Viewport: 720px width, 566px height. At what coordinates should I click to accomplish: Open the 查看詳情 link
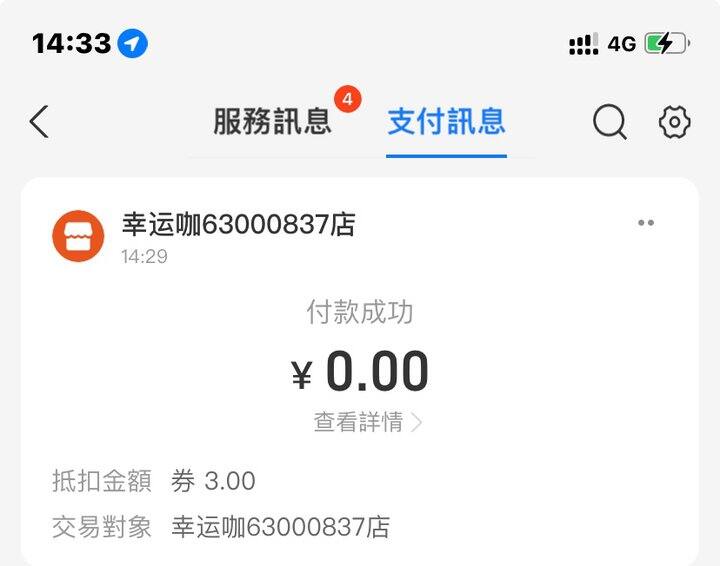pyautogui.click(x=358, y=421)
